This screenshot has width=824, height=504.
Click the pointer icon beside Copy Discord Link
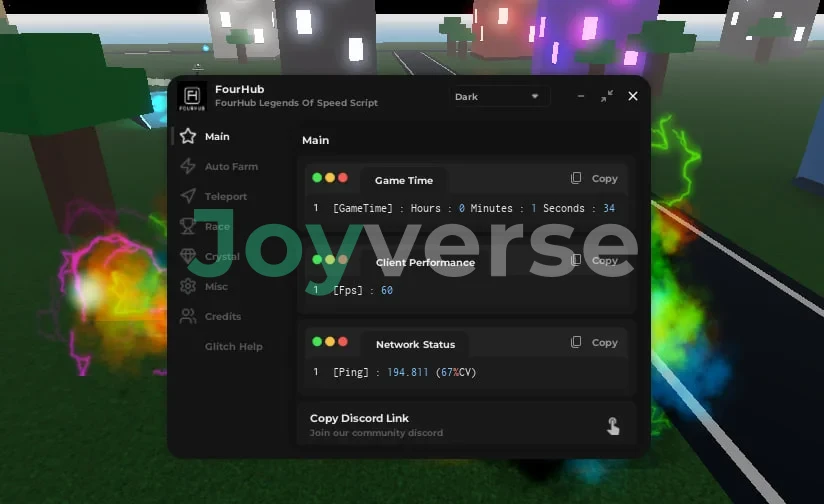(612, 426)
